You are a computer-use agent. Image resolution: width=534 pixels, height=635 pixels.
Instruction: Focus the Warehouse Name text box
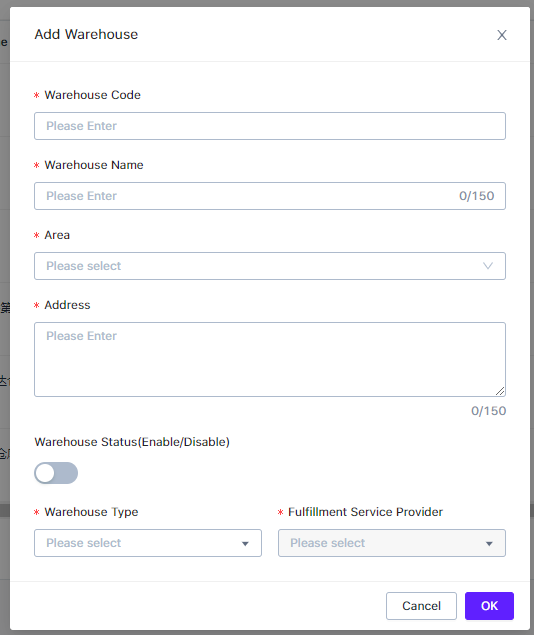(x=270, y=196)
